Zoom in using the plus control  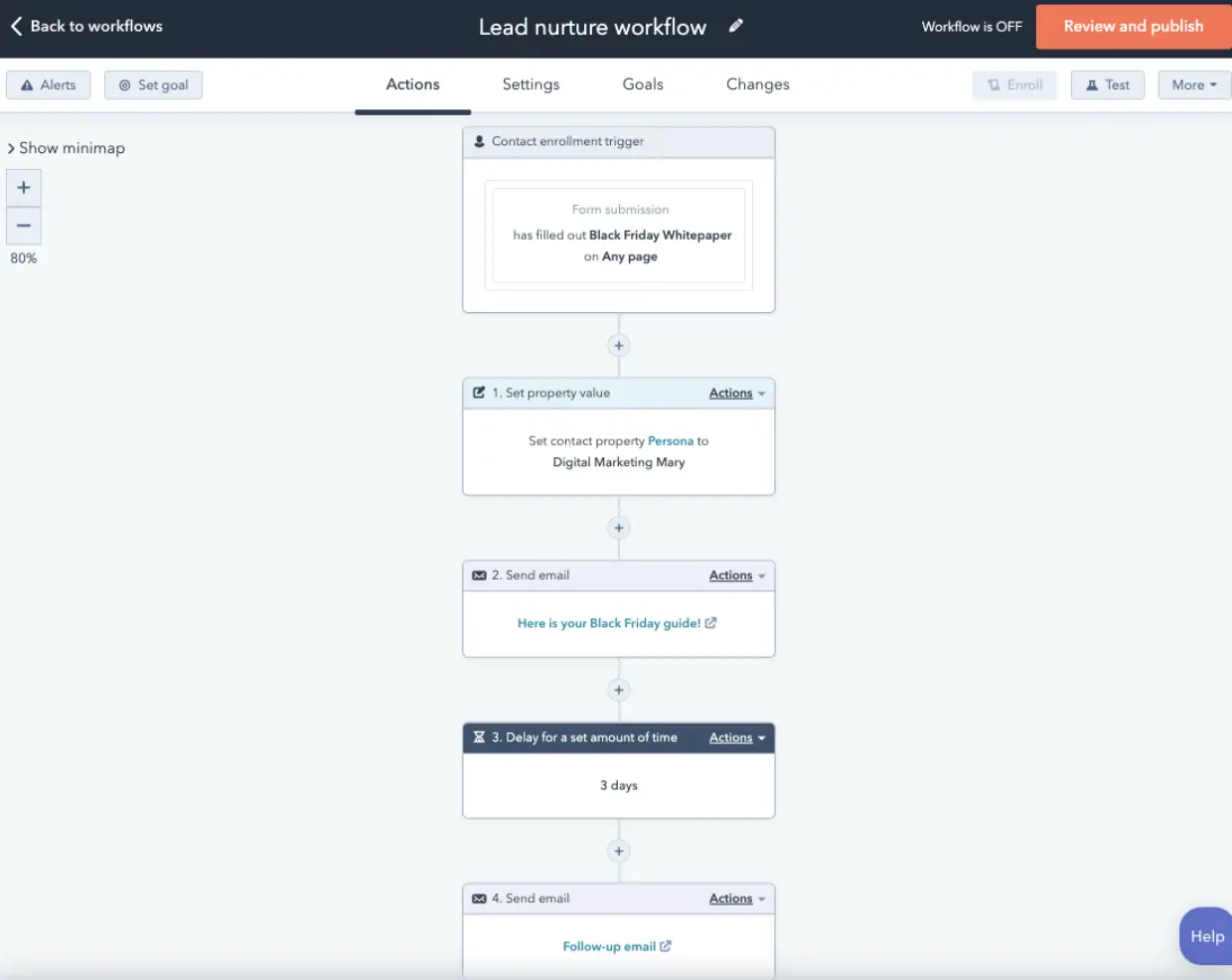point(23,187)
